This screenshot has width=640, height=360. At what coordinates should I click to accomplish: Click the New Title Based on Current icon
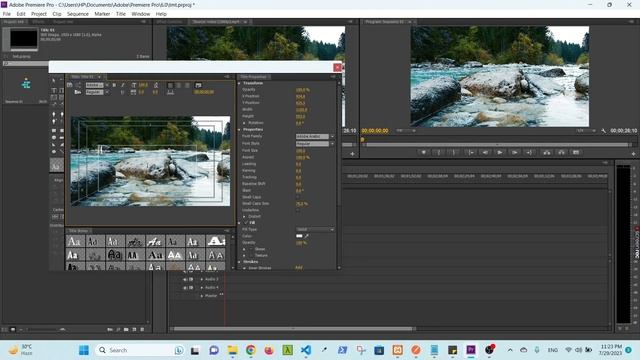click(x=70, y=85)
